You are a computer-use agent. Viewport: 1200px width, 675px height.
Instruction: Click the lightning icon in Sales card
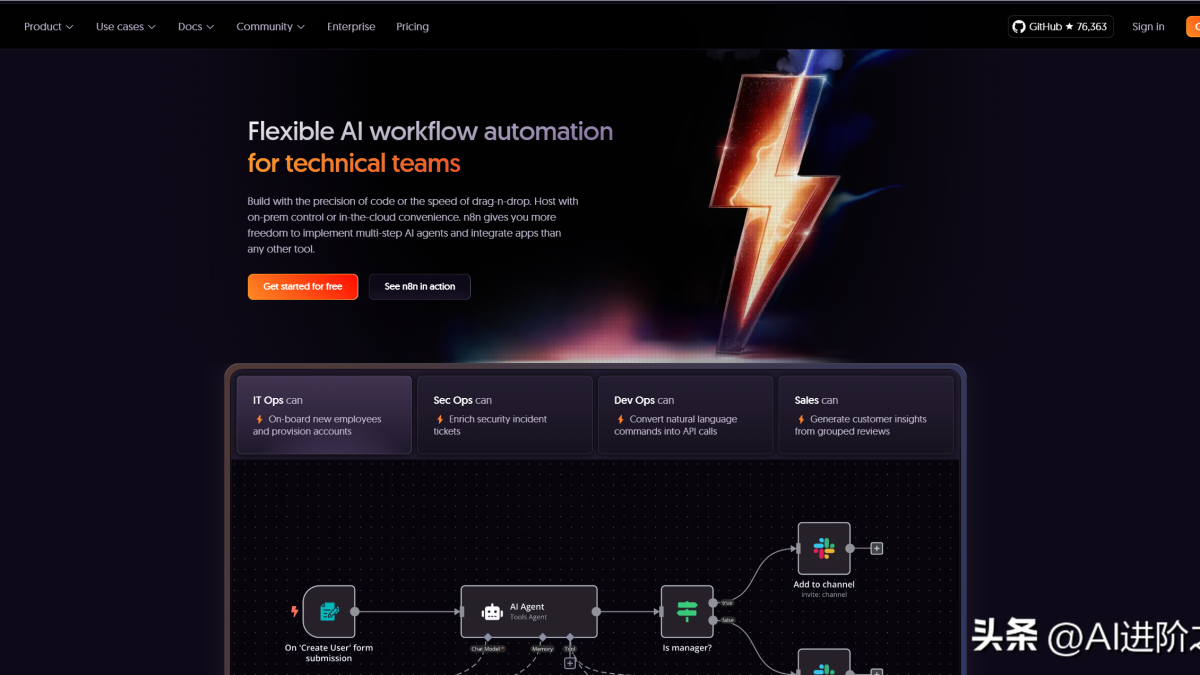tap(801, 419)
